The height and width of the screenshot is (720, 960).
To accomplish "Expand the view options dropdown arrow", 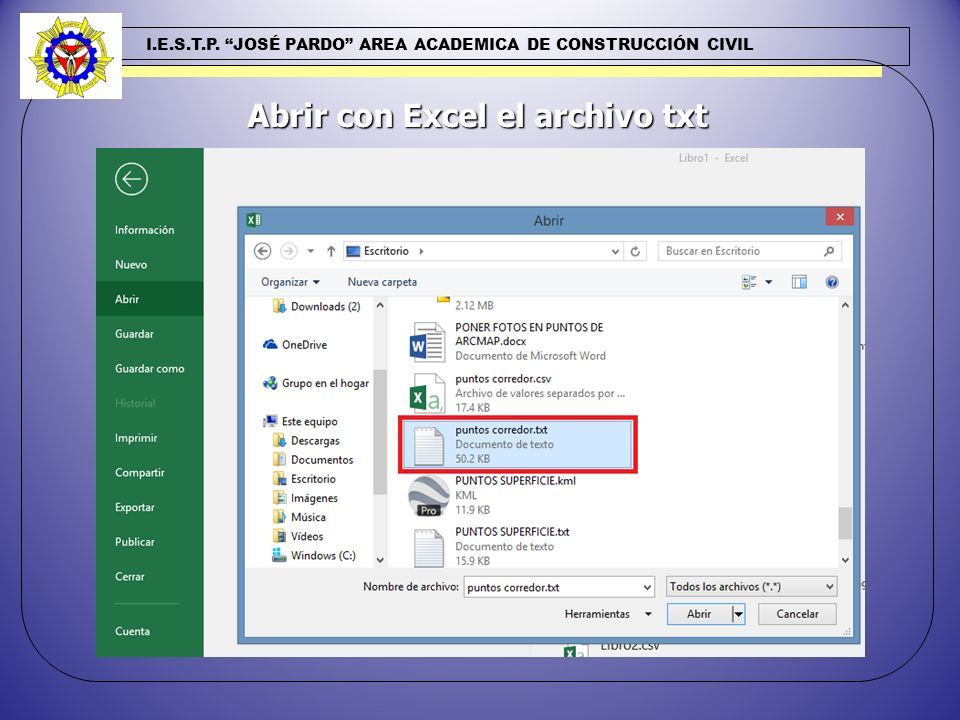I will point(768,282).
